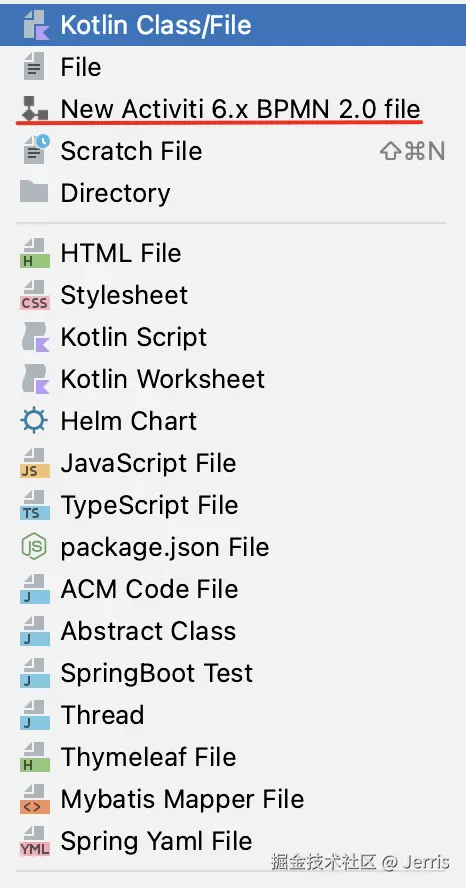The image size is (466, 888).
Task: Select Thymeleaf File entry
Action: 233,757
